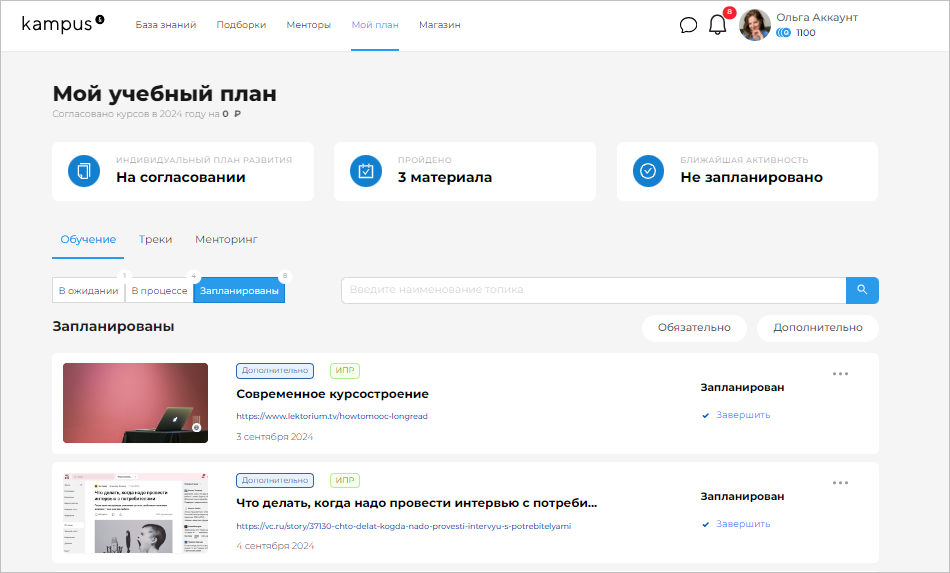
Task: Click the kampus logo
Action: point(62,24)
